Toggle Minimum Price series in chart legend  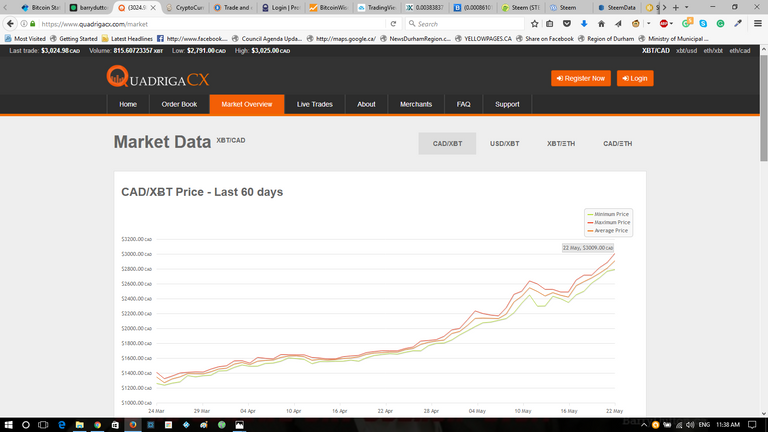[x=608, y=214]
